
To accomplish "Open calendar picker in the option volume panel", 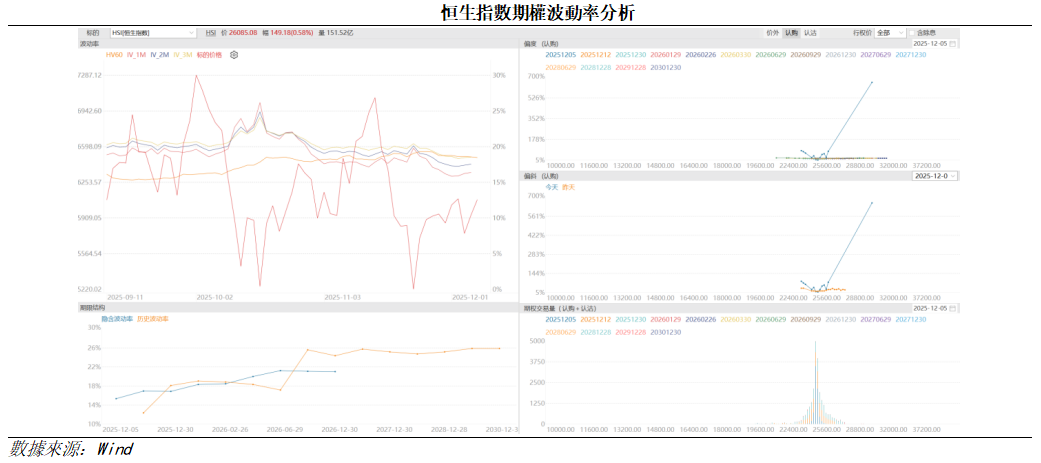I will (953, 308).
